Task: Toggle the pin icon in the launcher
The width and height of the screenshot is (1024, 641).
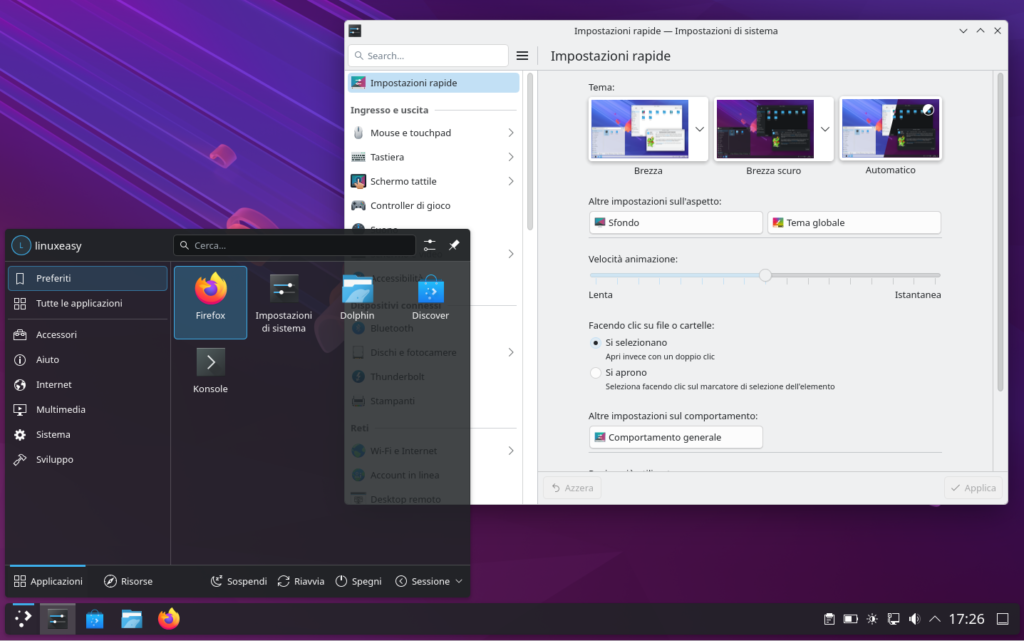Action: (455, 244)
